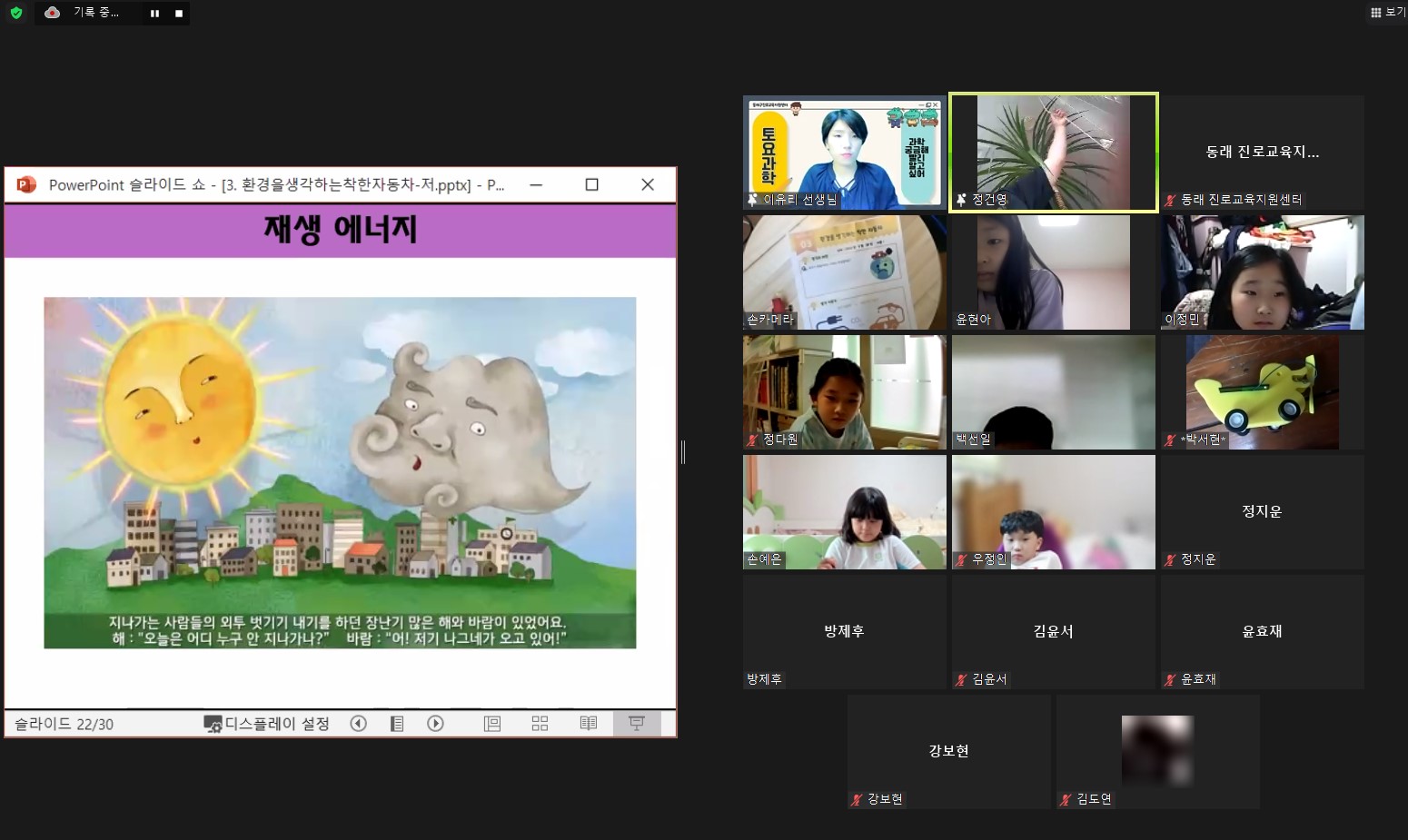
Task: Click muted mic icon beside 정다원
Action: pyautogui.click(x=753, y=440)
